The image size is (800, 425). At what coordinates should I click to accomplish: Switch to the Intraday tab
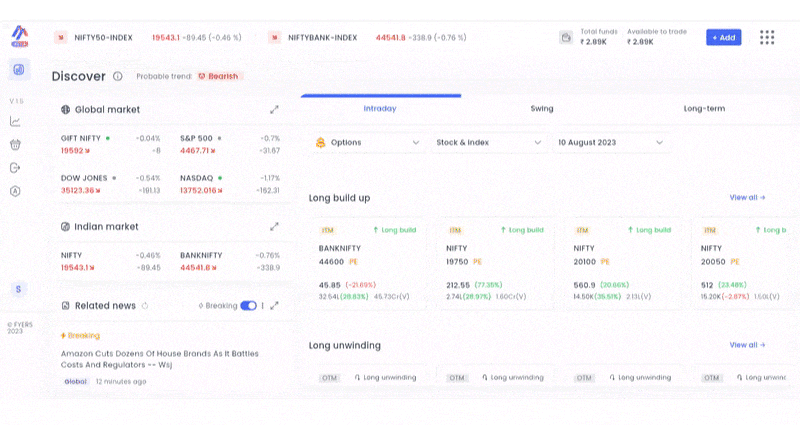[x=380, y=109]
